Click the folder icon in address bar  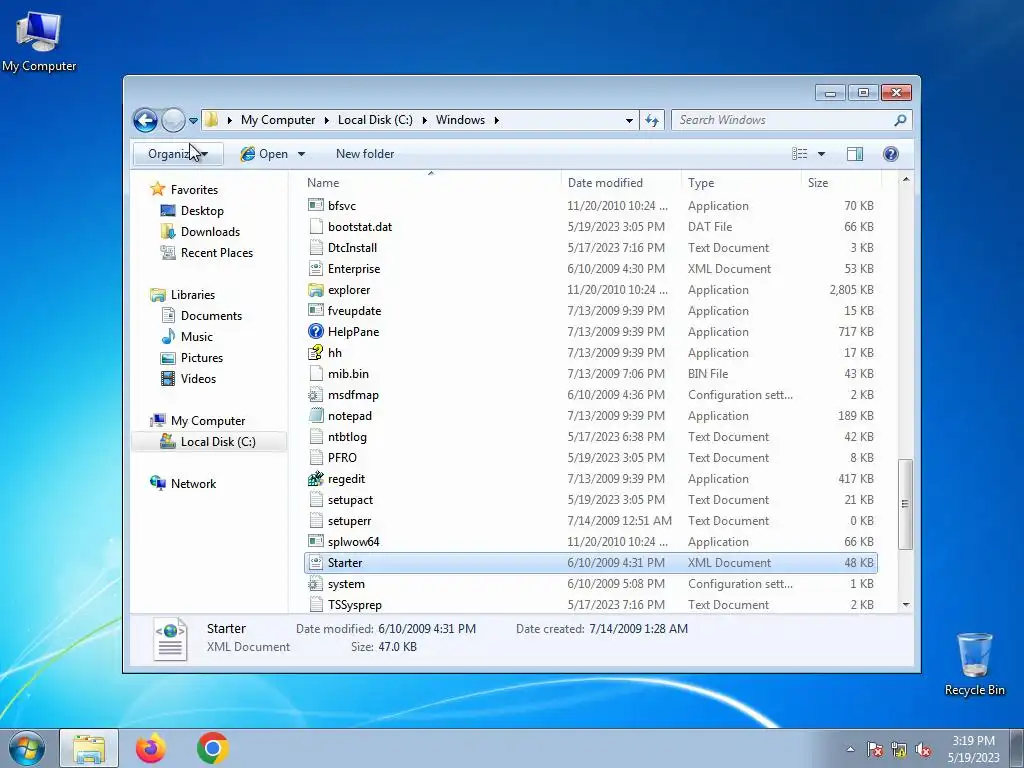click(211, 120)
